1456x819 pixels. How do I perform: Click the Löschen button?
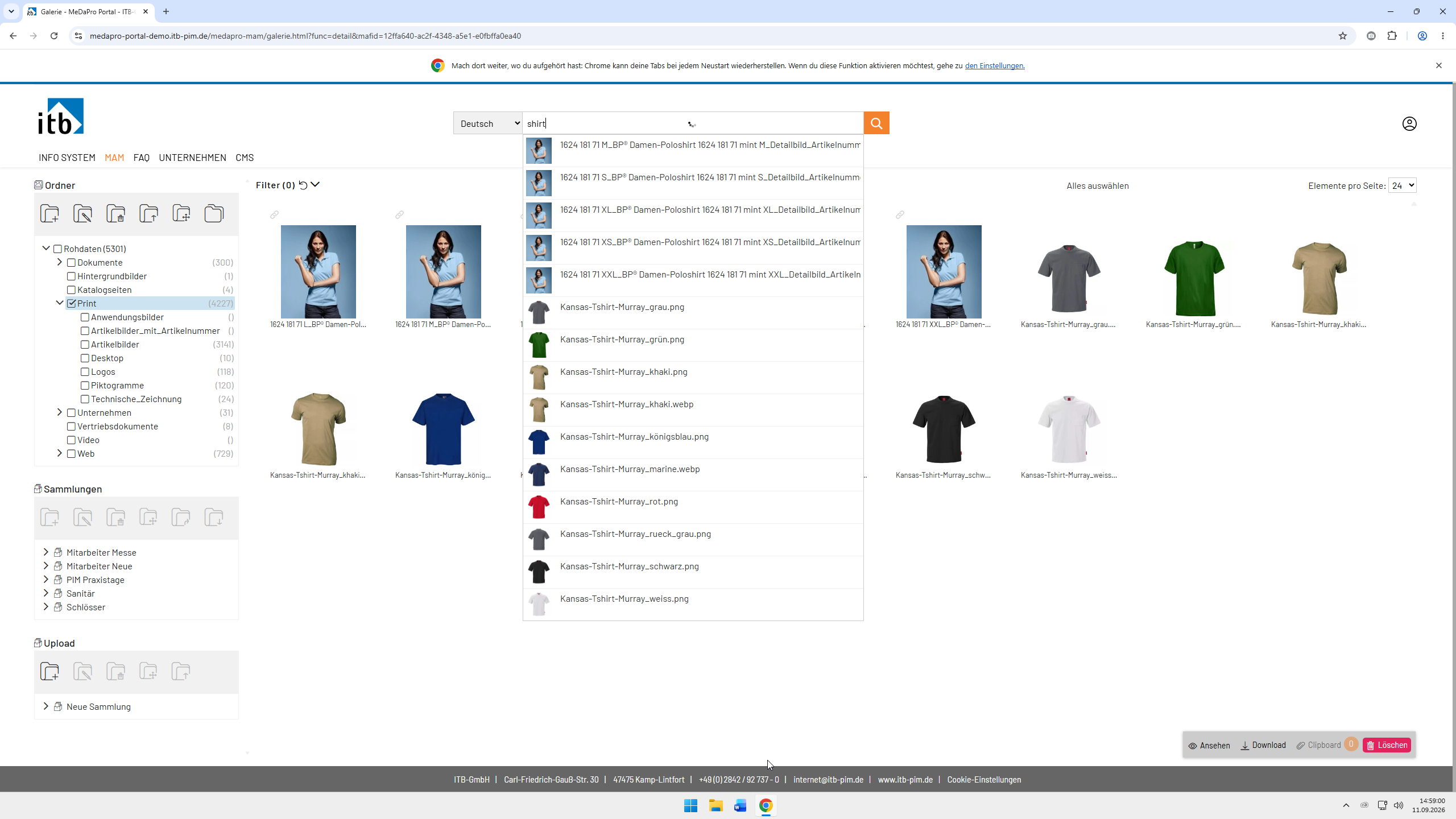[1387, 745]
